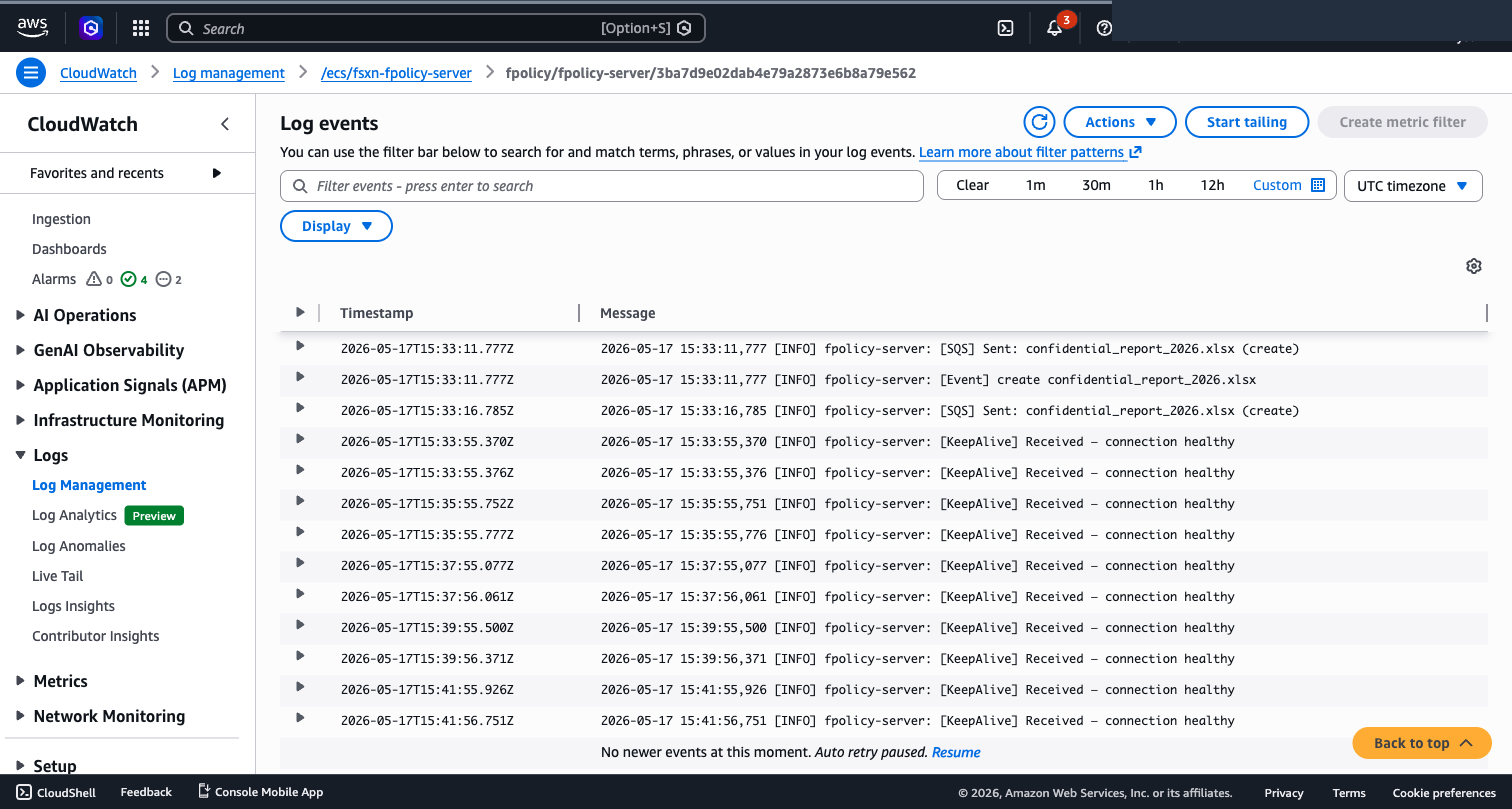The height and width of the screenshot is (809, 1512).
Task: Open the UTC timezone dropdown
Action: (1413, 186)
